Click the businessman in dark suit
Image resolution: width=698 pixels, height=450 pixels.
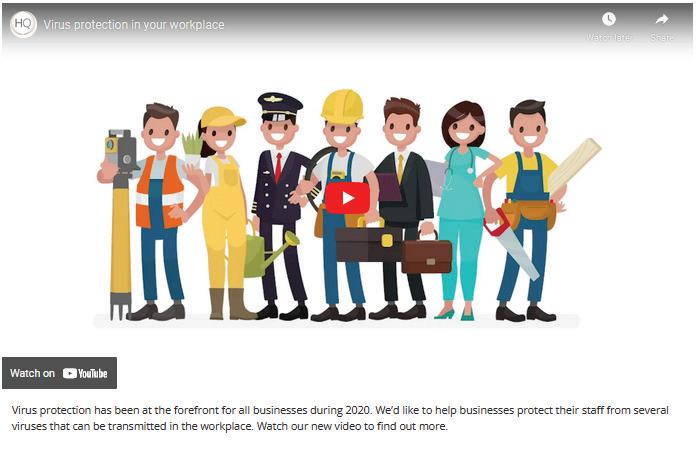point(403,207)
